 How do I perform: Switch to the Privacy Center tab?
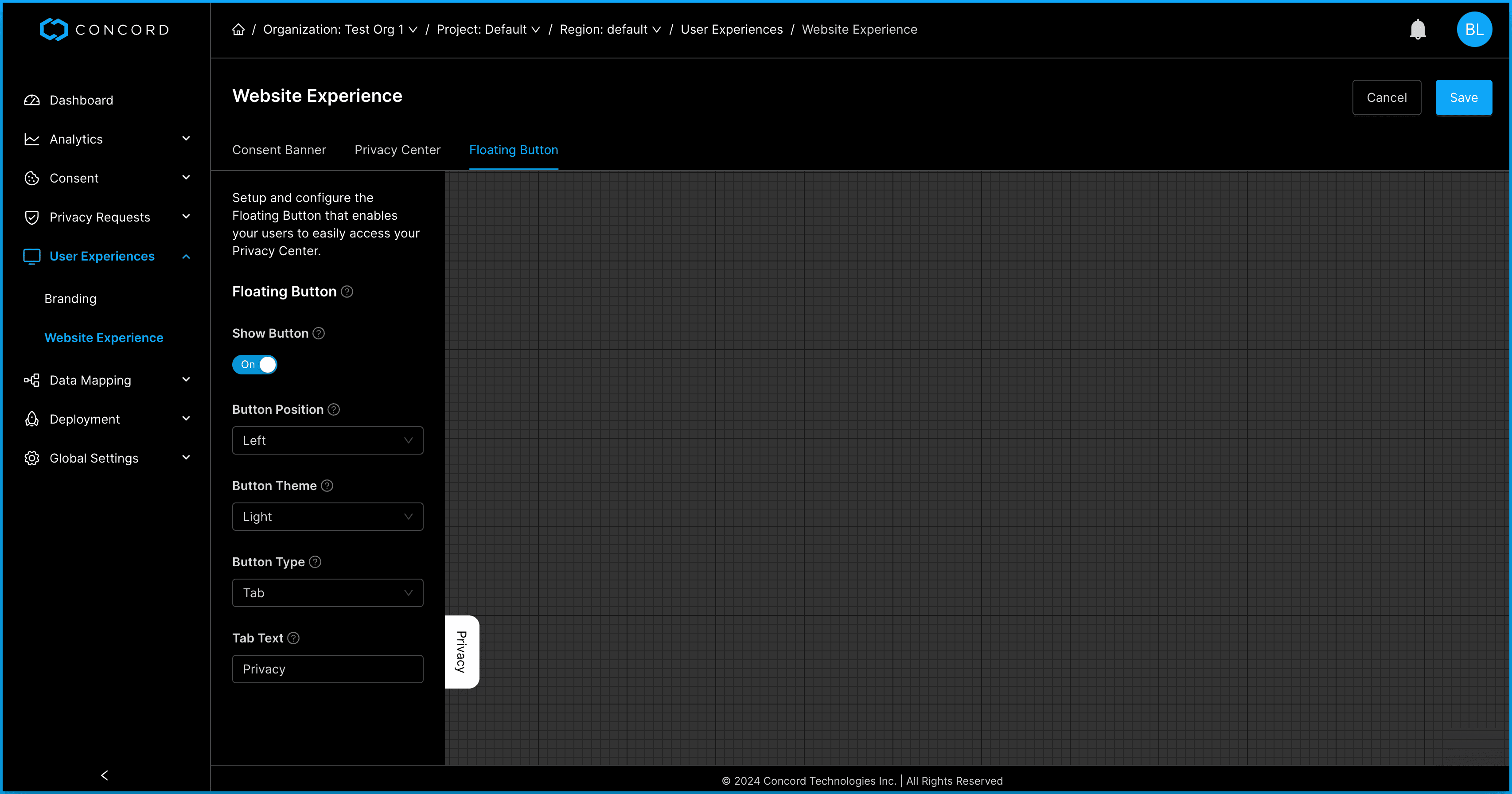(x=397, y=150)
